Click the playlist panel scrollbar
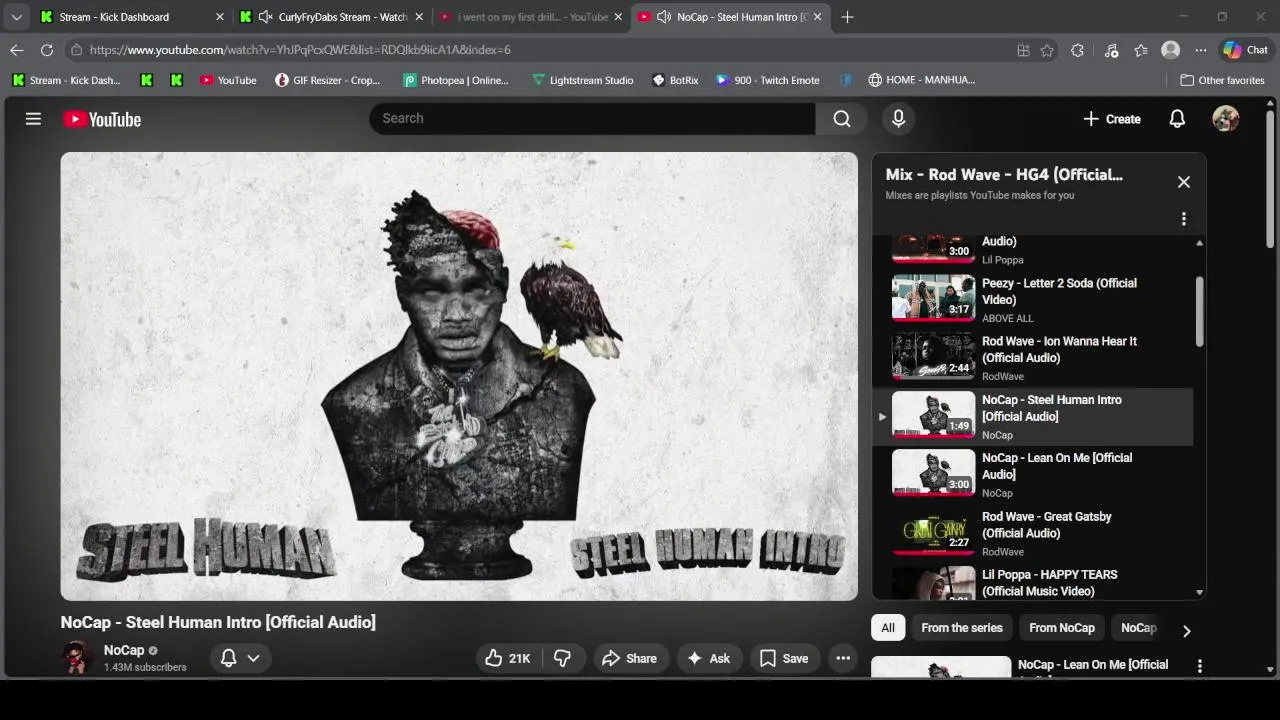The width and height of the screenshot is (1280, 720). click(1199, 312)
